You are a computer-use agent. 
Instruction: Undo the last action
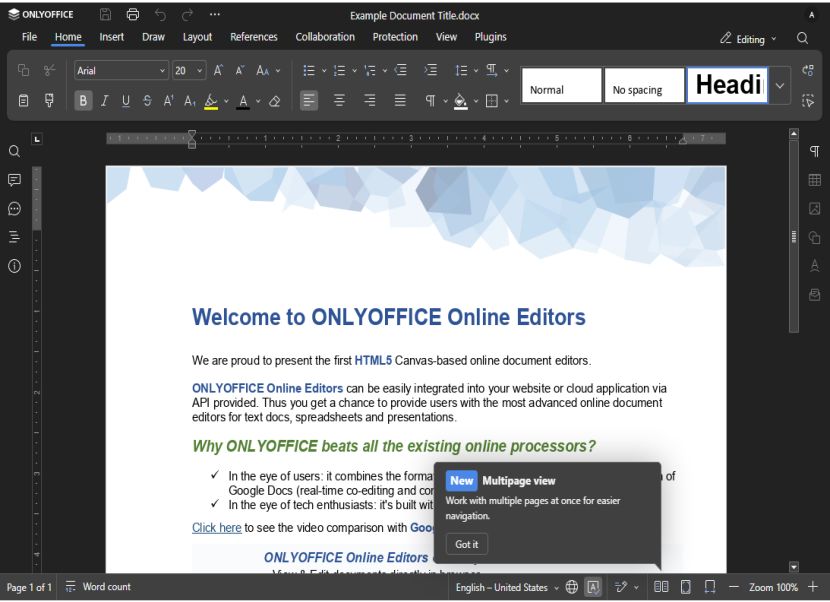pos(160,15)
